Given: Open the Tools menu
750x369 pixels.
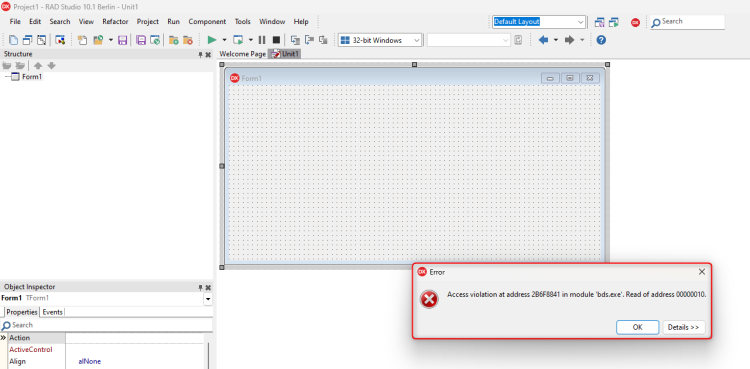Looking at the screenshot, I should [x=243, y=22].
